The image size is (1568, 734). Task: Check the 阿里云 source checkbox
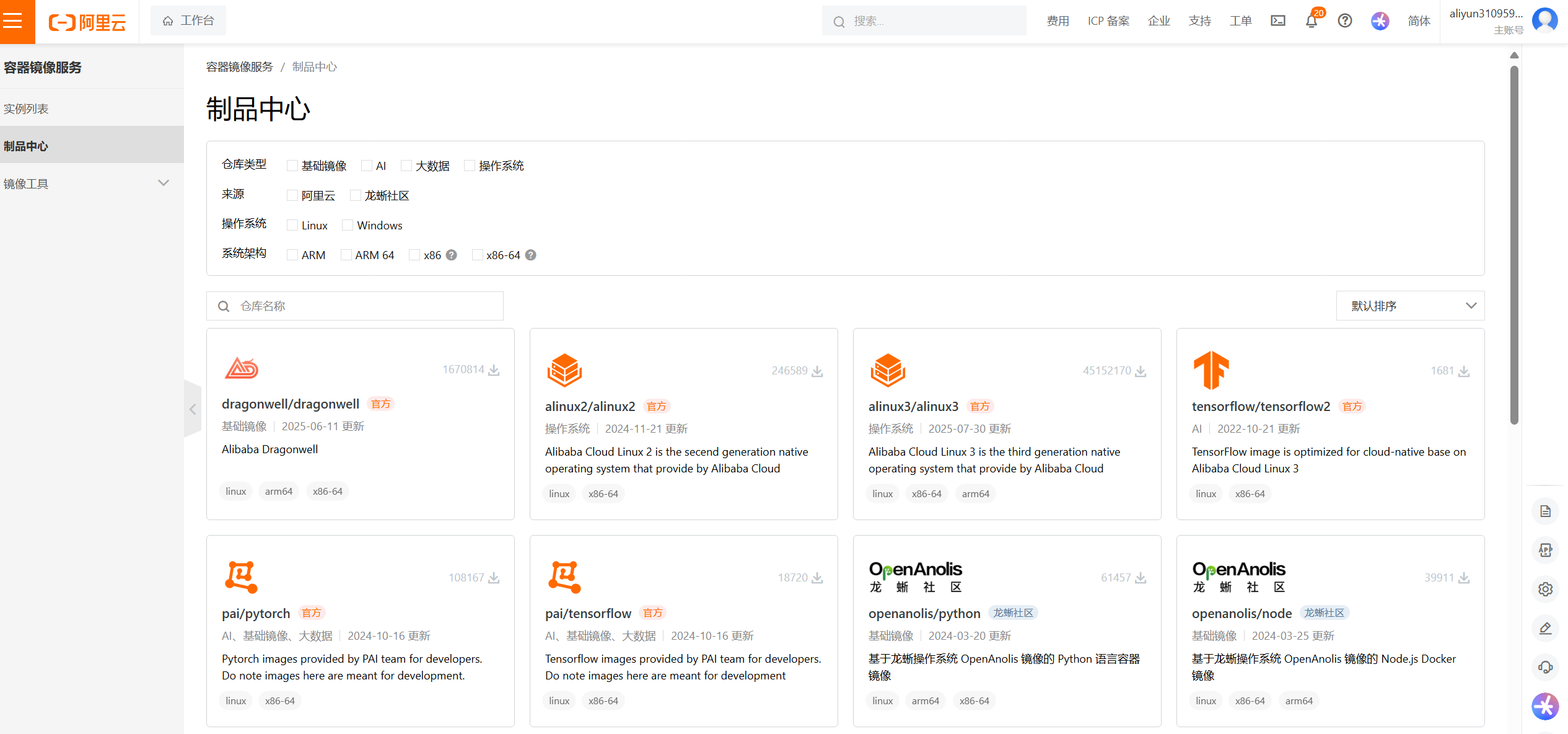point(292,195)
